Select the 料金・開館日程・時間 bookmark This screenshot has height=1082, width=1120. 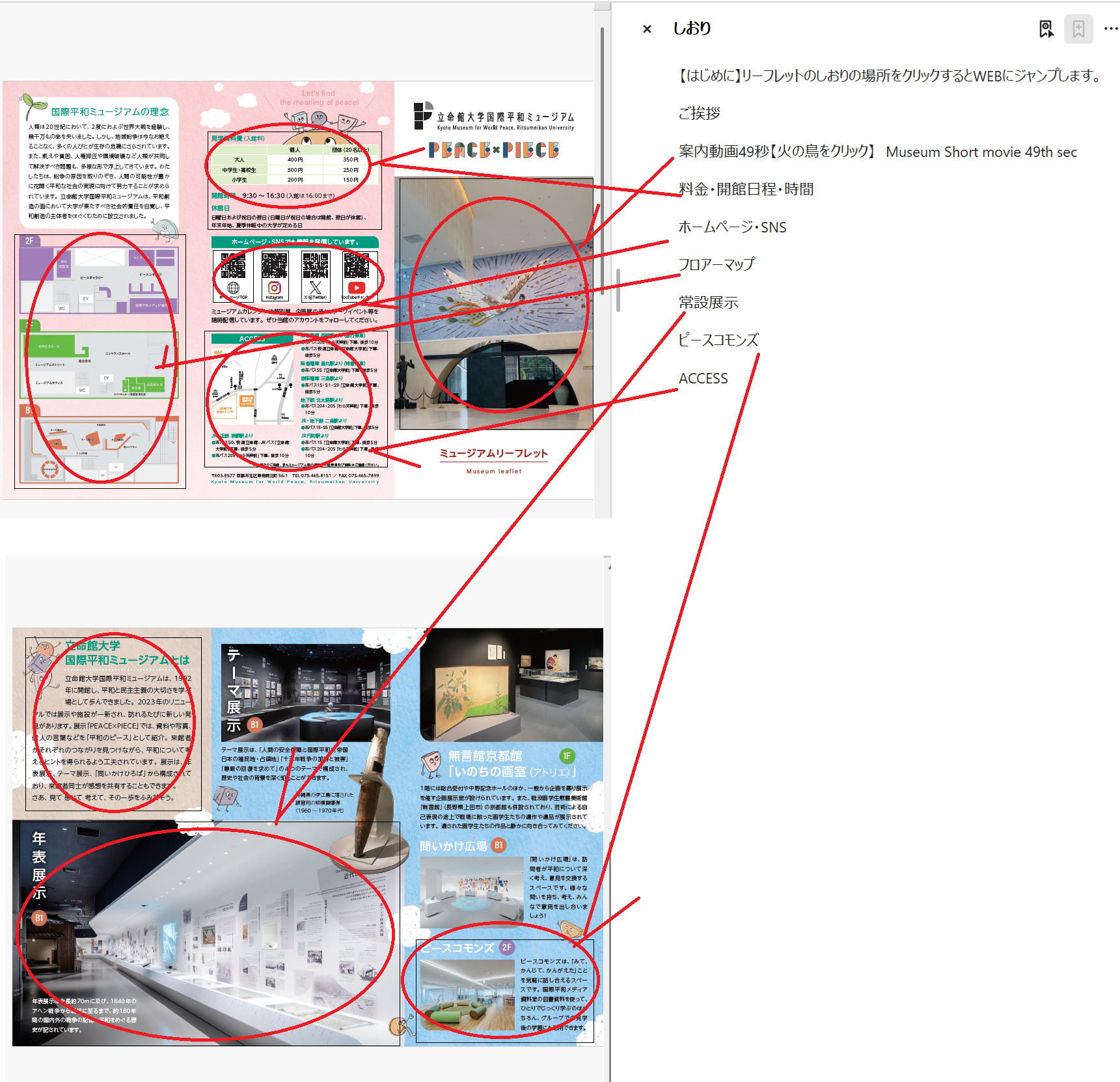click(746, 189)
